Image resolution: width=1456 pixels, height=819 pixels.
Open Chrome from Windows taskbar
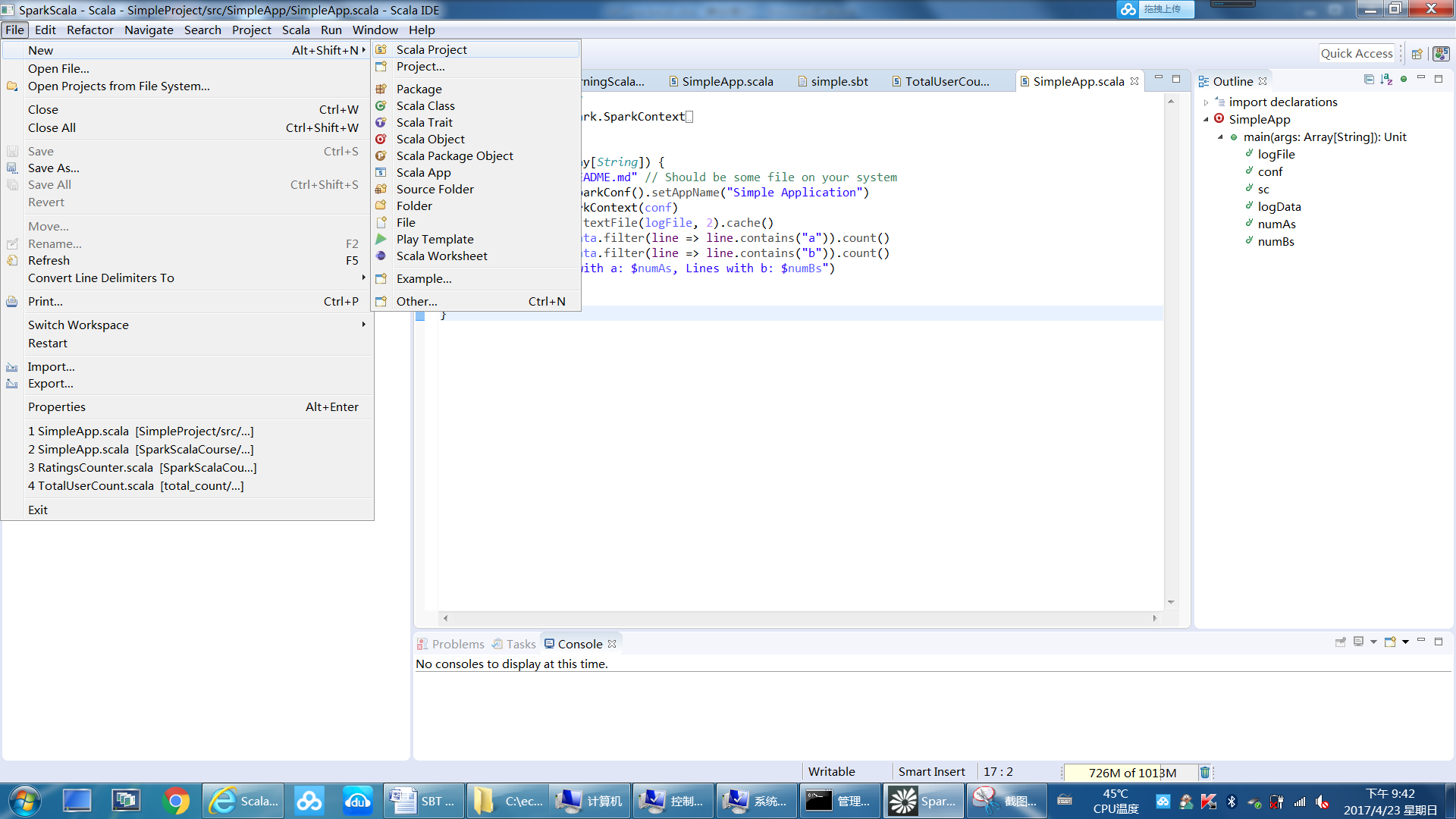click(176, 801)
